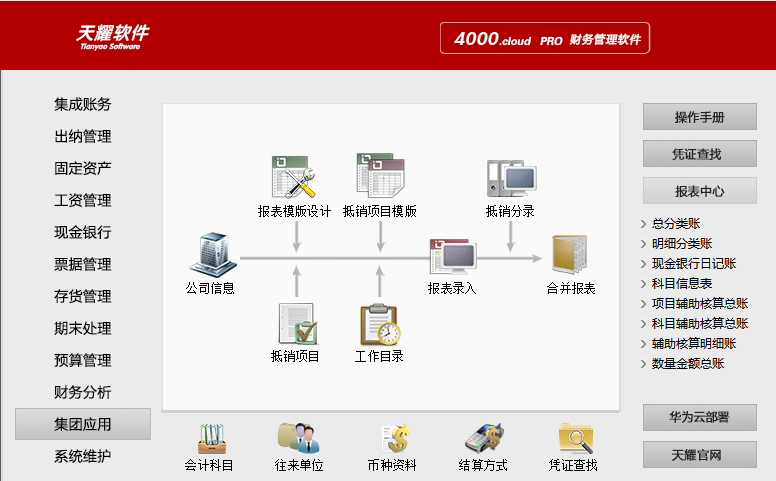Viewport: 776px width, 481px height.
Task: Click the 币种资料 currency icon
Action: click(x=391, y=438)
